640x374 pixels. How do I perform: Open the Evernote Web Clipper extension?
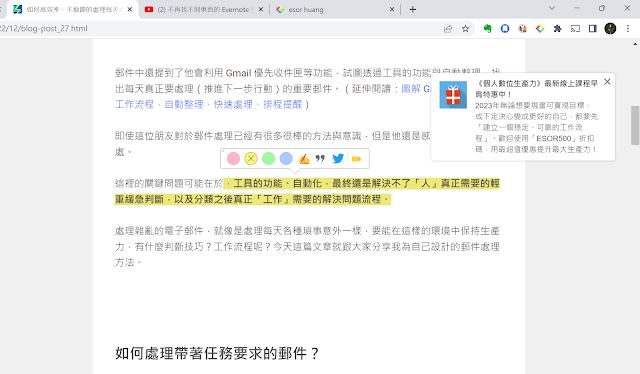pos(487,29)
